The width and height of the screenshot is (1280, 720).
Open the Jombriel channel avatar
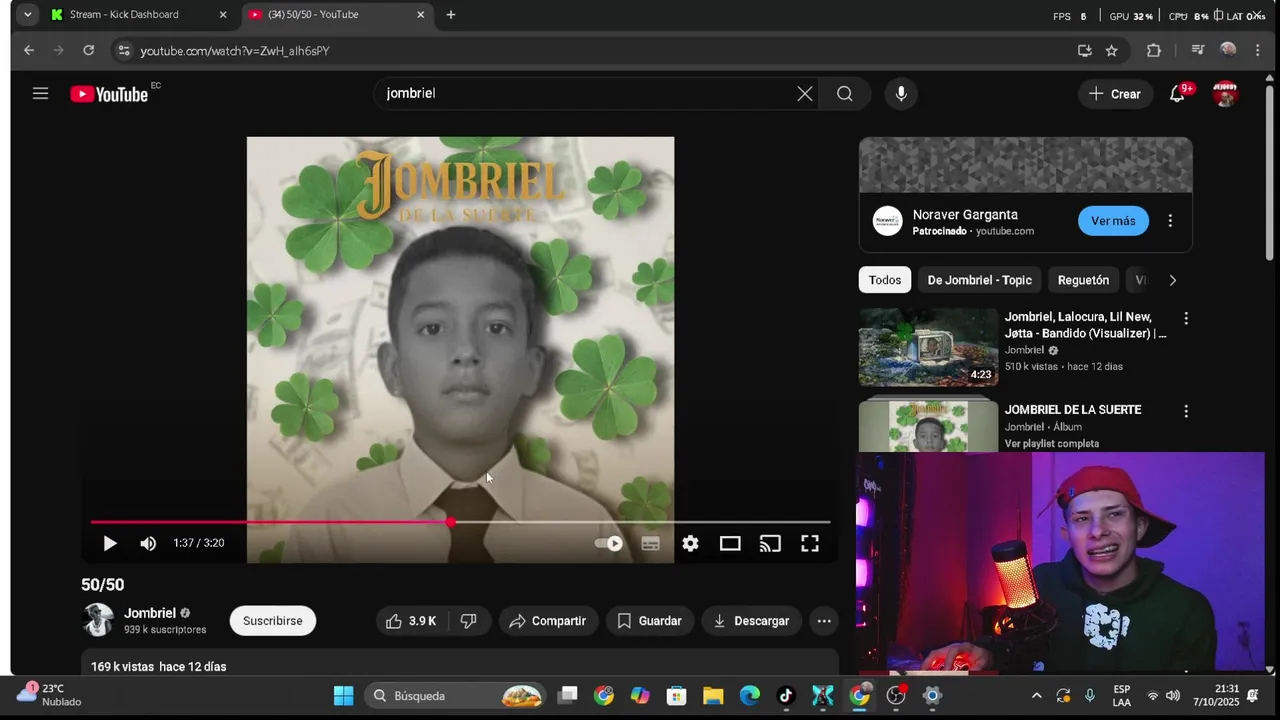(x=98, y=620)
